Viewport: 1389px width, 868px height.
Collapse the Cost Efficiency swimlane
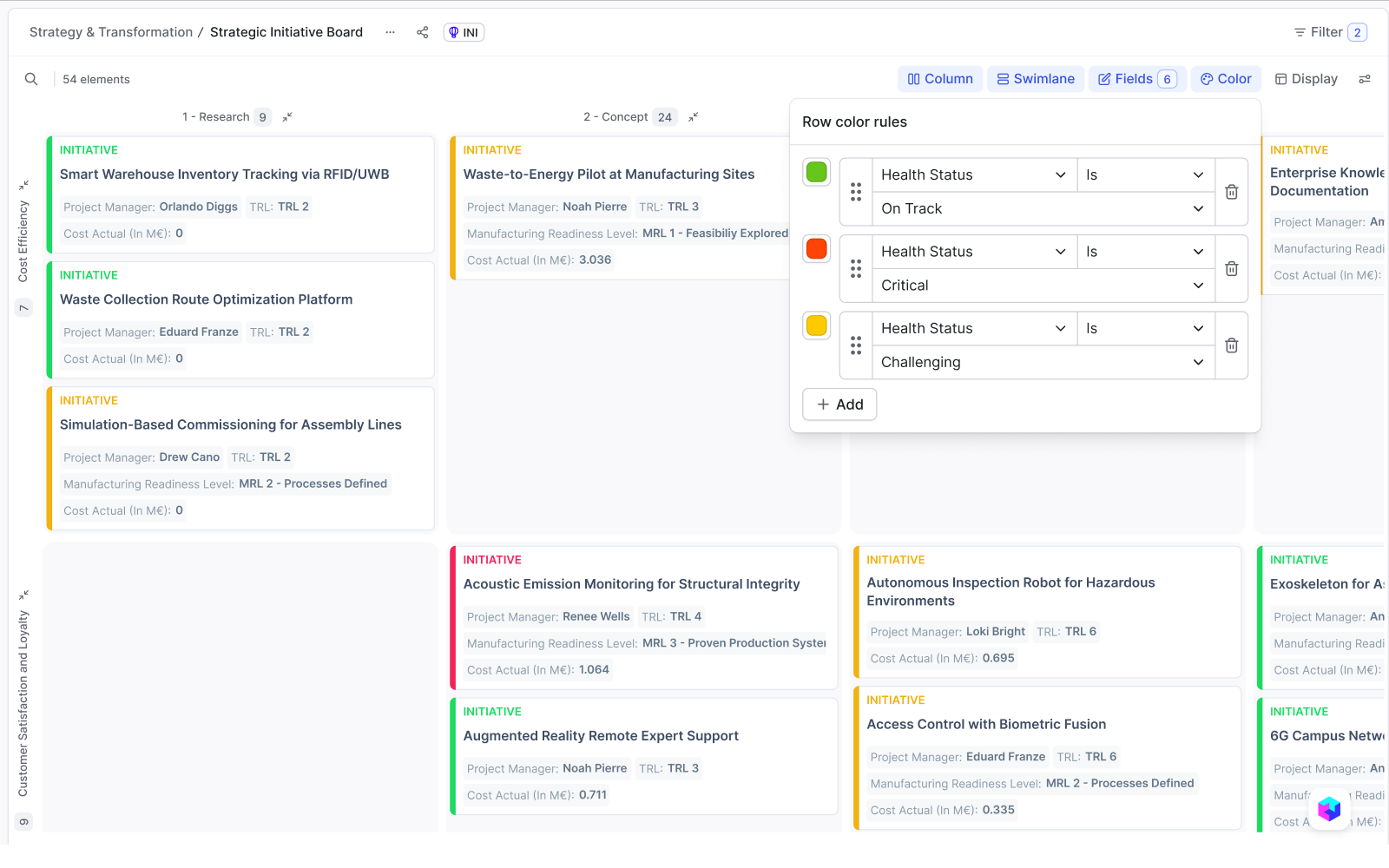24,185
